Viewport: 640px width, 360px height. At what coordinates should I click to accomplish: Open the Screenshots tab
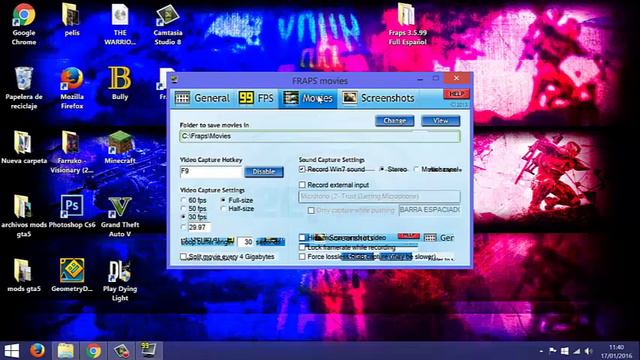click(378, 98)
